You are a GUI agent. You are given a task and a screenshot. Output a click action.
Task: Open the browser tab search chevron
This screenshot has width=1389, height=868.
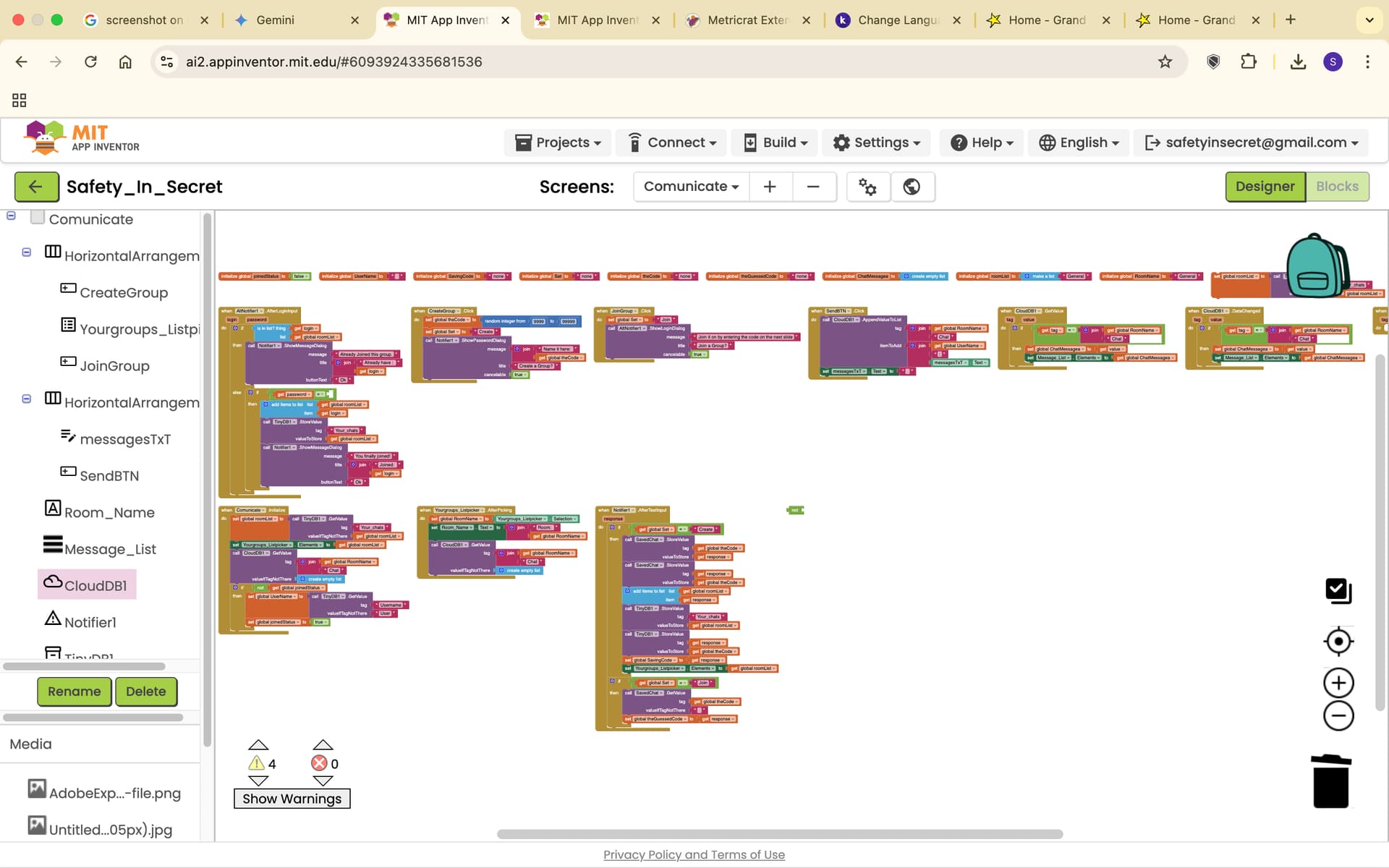tap(1369, 20)
